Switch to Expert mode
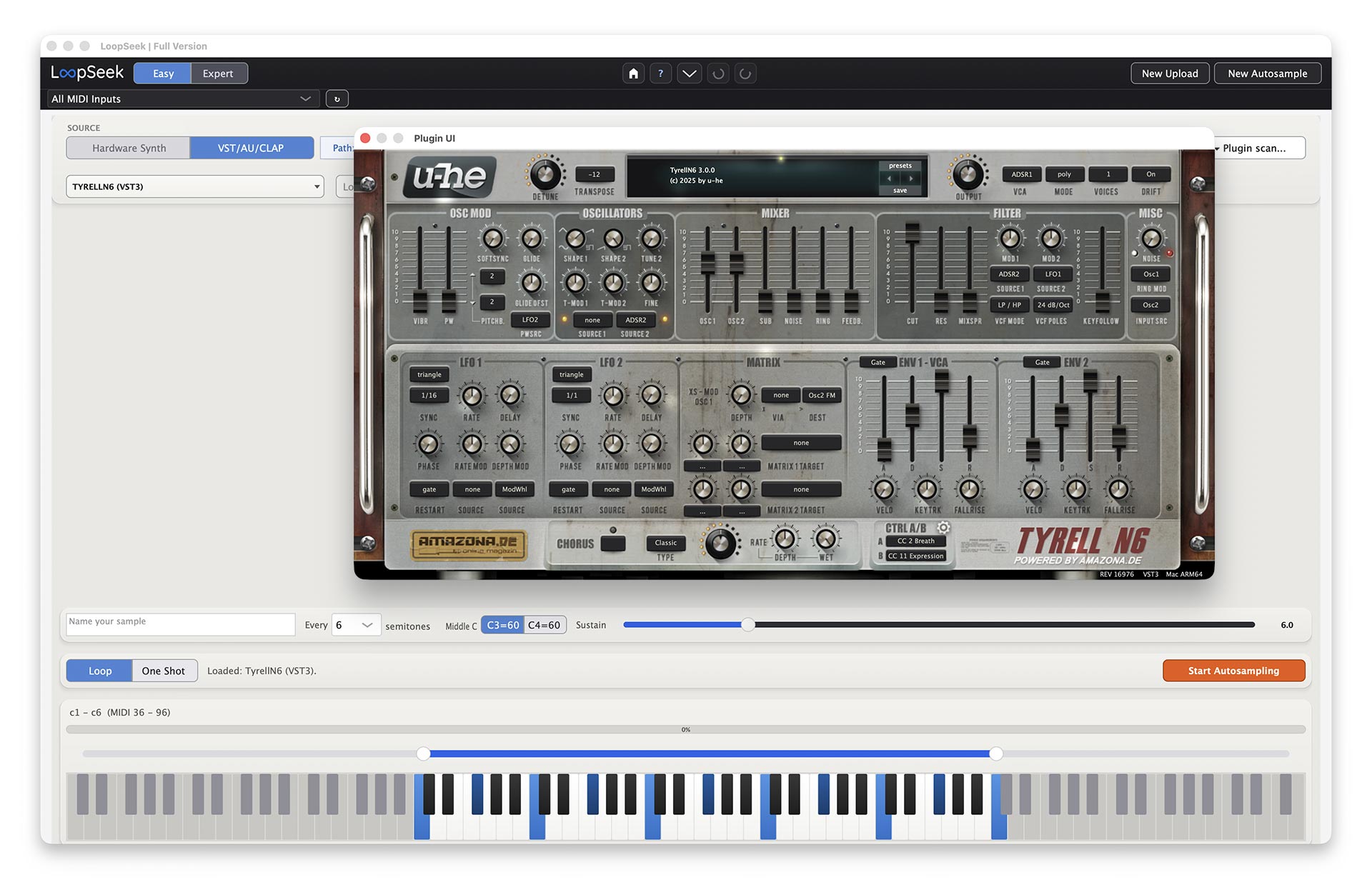This screenshot has height=890, width=1372. (218, 74)
